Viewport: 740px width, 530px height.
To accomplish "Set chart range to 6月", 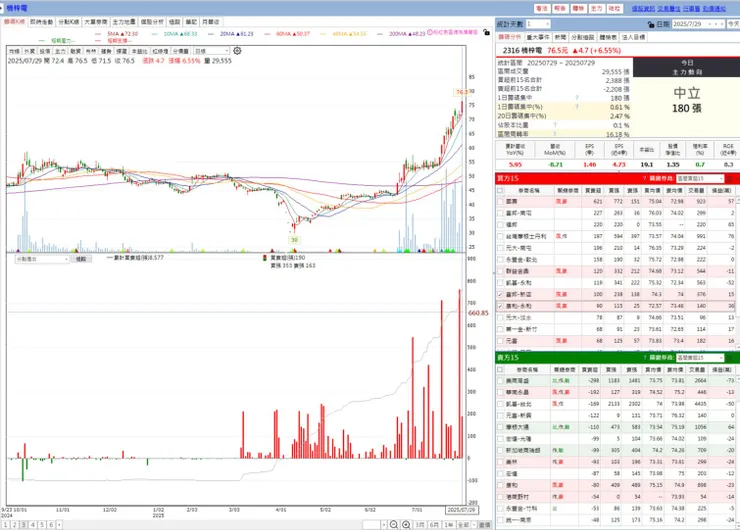I will (434, 524).
